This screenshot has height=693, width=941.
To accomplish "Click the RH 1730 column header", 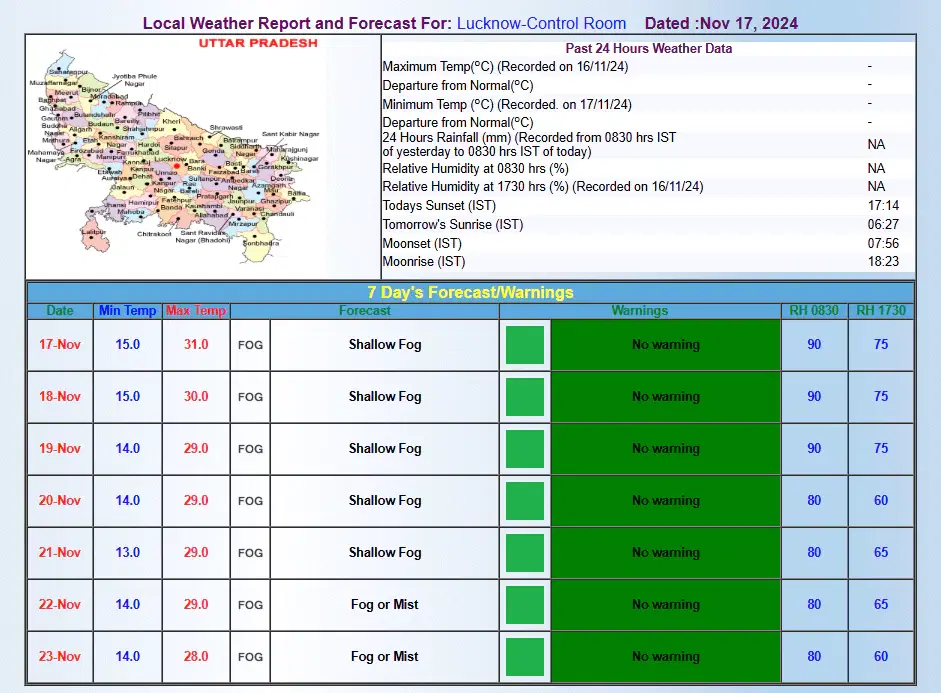I will (x=880, y=311).
